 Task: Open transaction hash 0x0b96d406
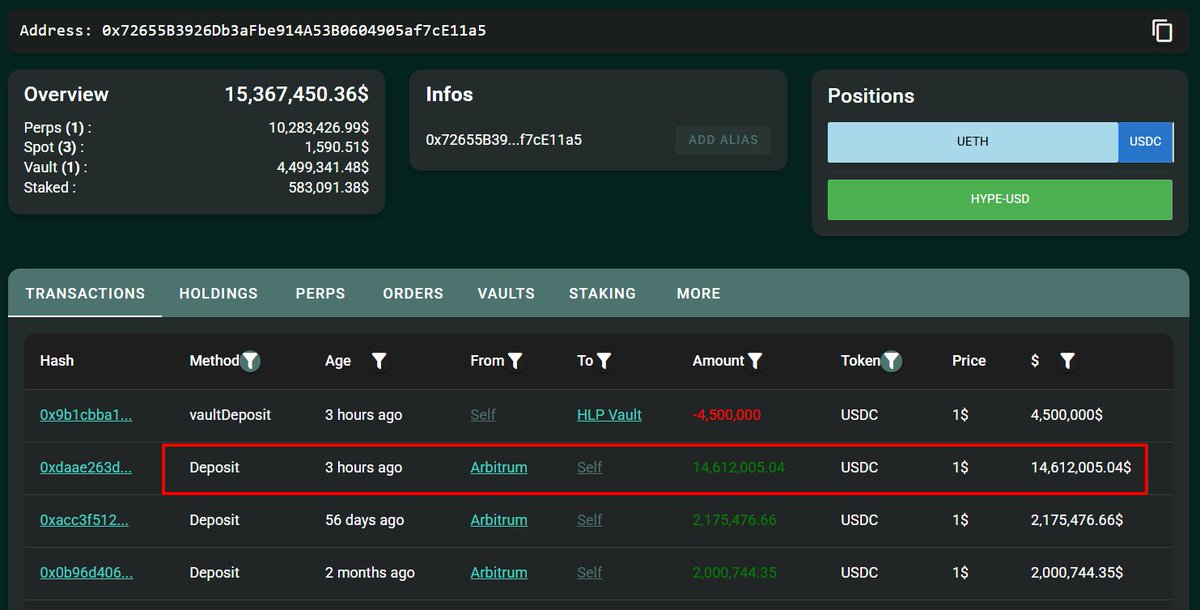(86, 573)
